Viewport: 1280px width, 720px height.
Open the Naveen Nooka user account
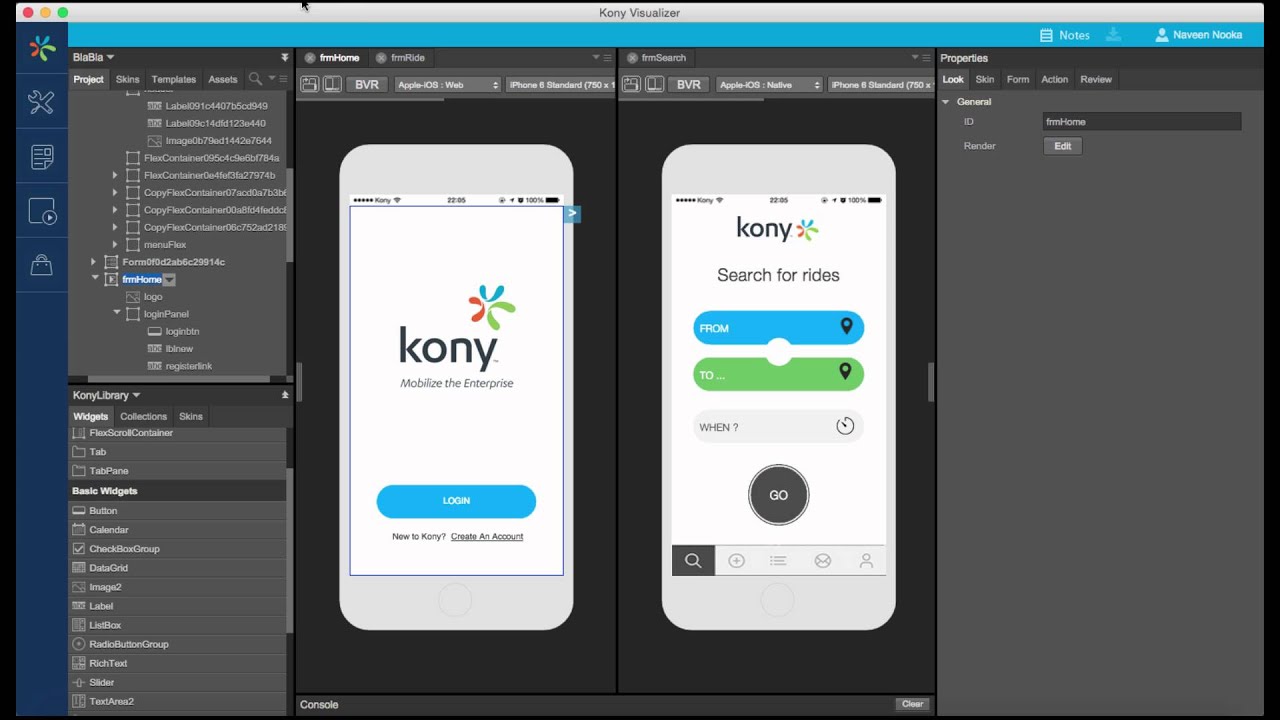[x=1198, y=35]
